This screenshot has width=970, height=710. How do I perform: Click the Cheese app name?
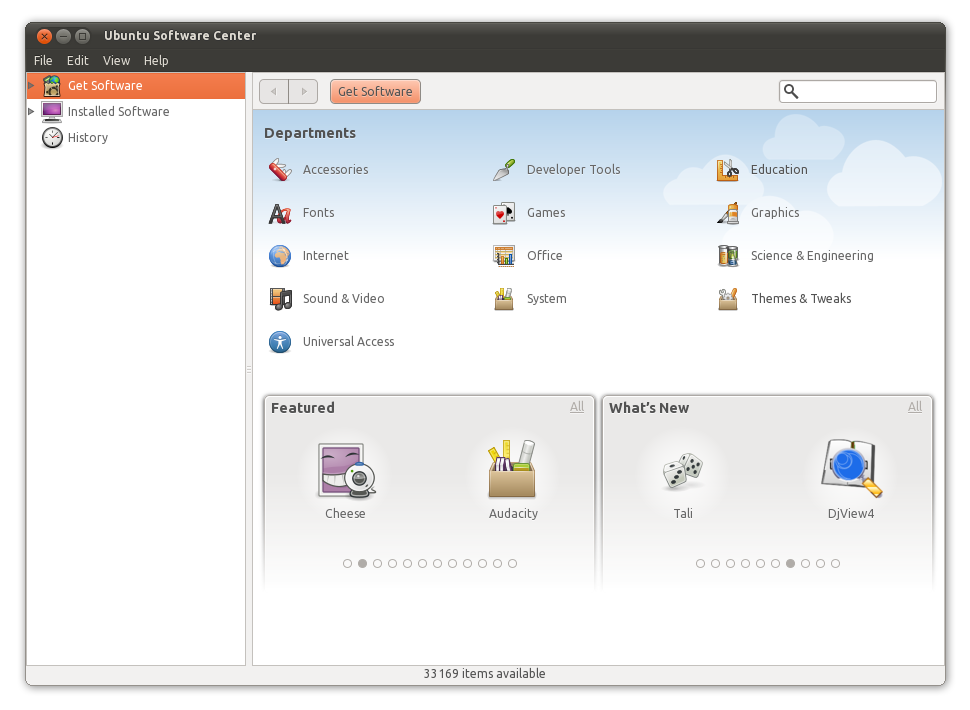click(x=345, y=513)
